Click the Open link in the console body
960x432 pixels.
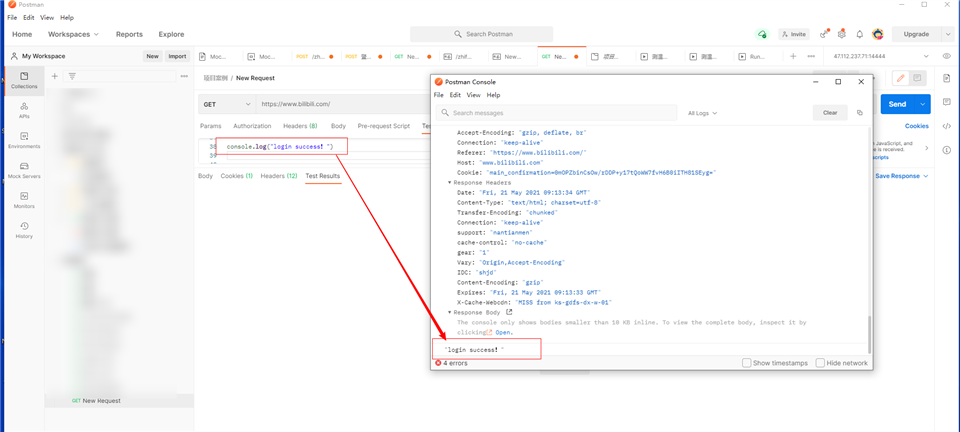click(504, 332)
